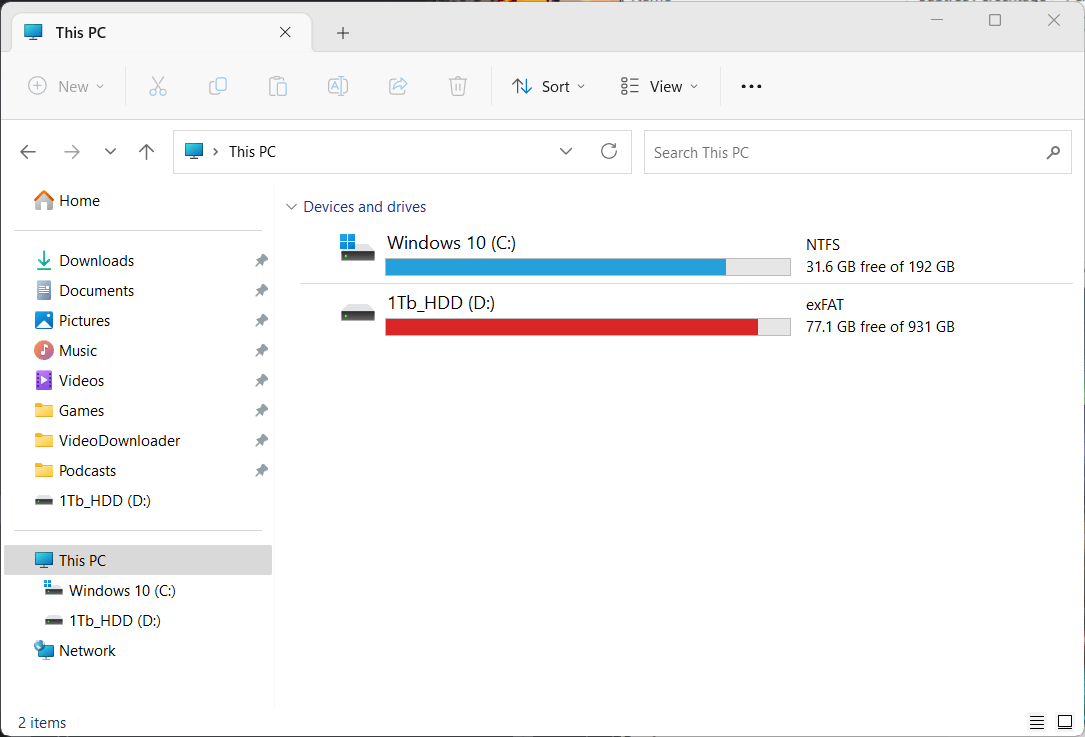Open the See more ellipsis menu
Image resolution: width=1085 pixels, height=737 pixels.
tap(751, 87)
